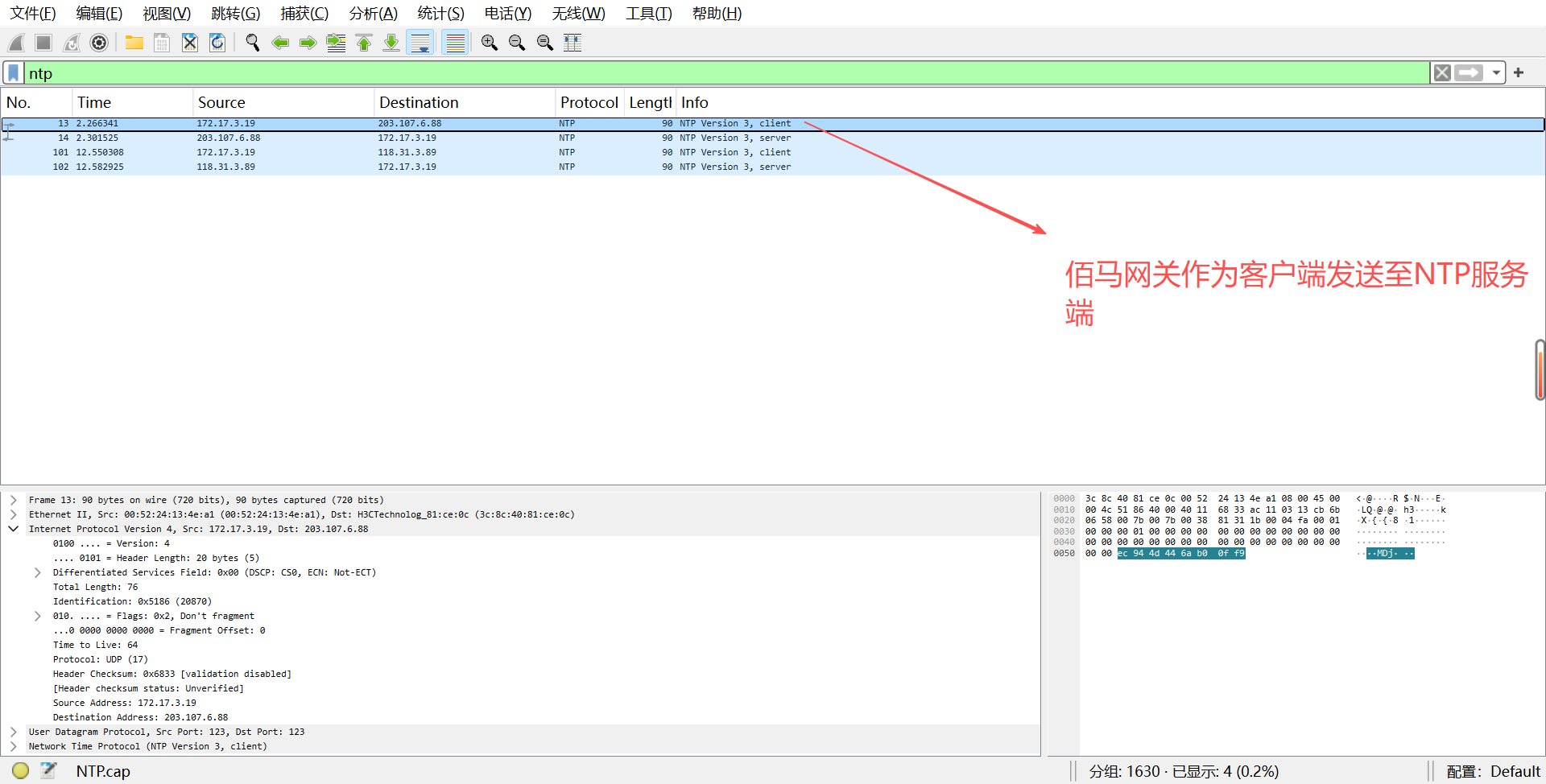Image resolution: width=1546 pixels, height=784 pixels.
Task: Click the packet list vertical scrollbar
Action: click(1540, 370)
